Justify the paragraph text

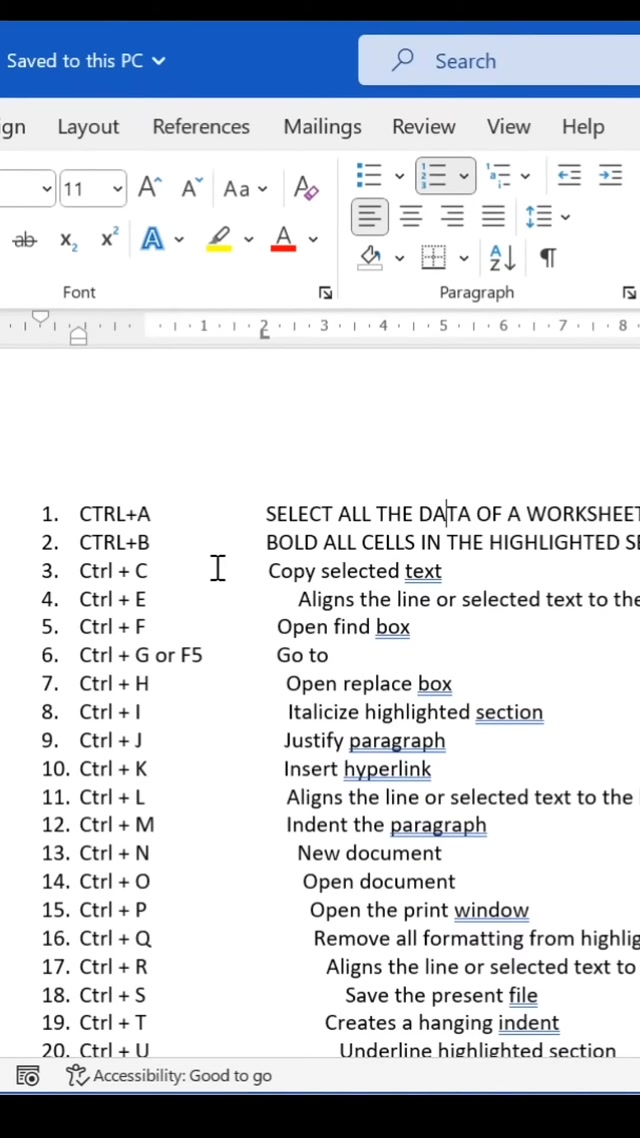tap(493, 216)
